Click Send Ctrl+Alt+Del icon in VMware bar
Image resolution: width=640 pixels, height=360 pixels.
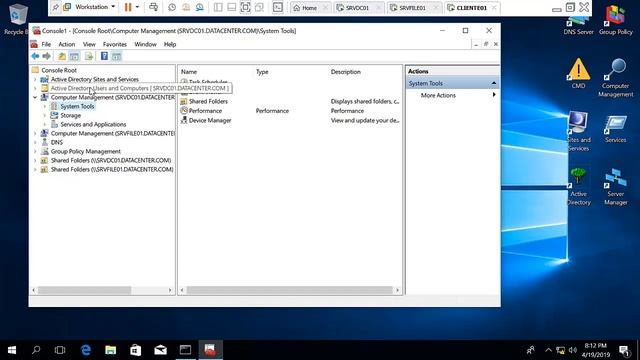pos(153,7)
